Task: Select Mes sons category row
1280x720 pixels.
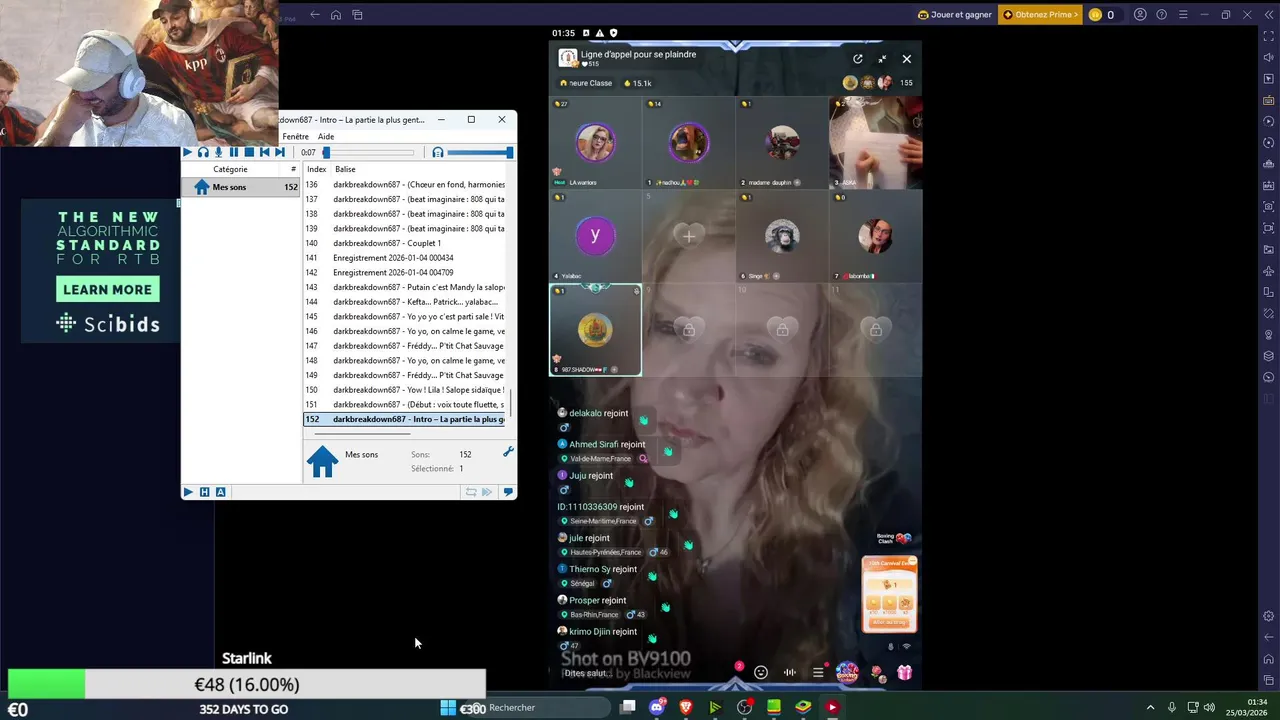Action: tap(241, 187)
